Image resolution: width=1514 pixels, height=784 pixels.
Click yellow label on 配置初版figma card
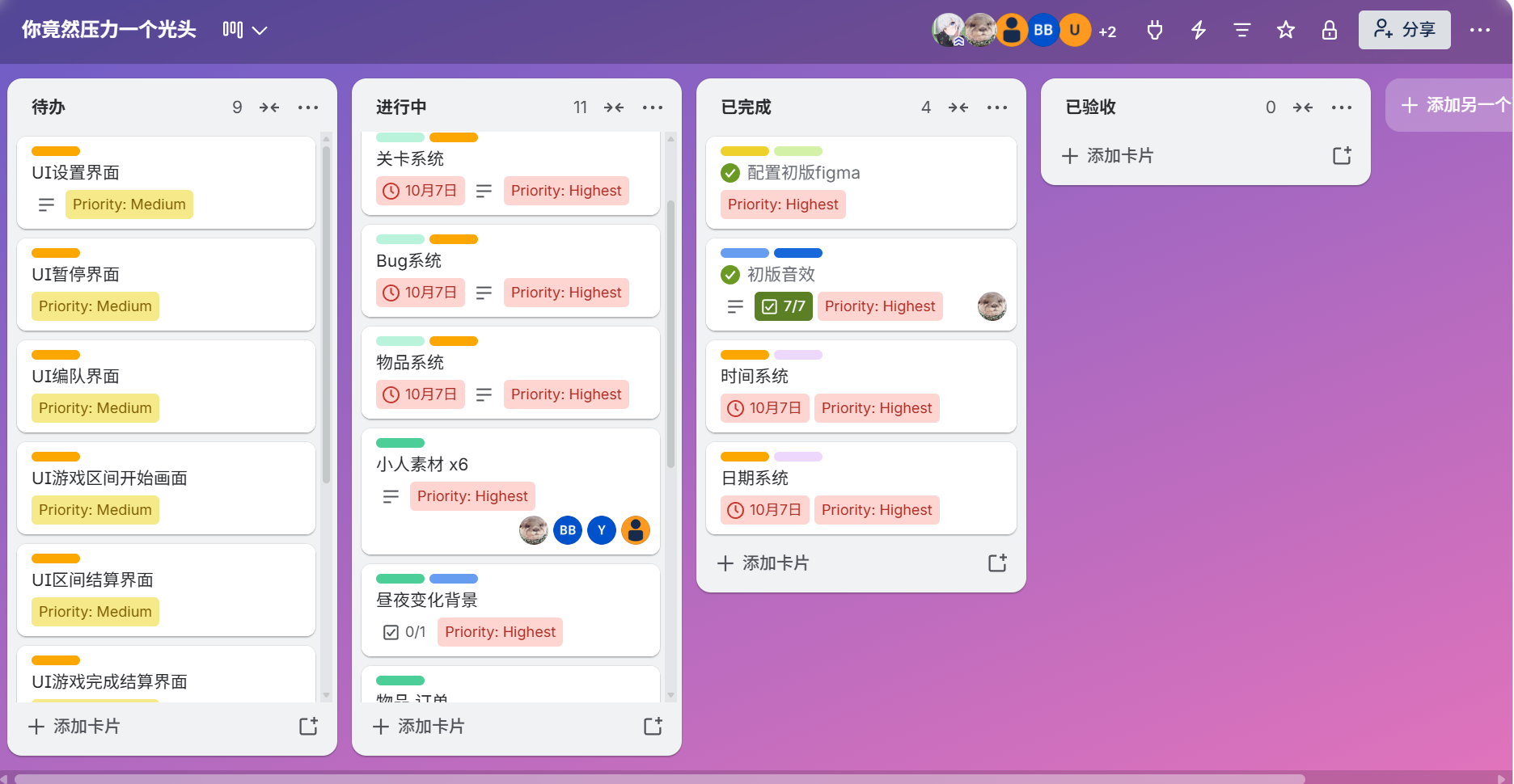(x=745, y=151)
